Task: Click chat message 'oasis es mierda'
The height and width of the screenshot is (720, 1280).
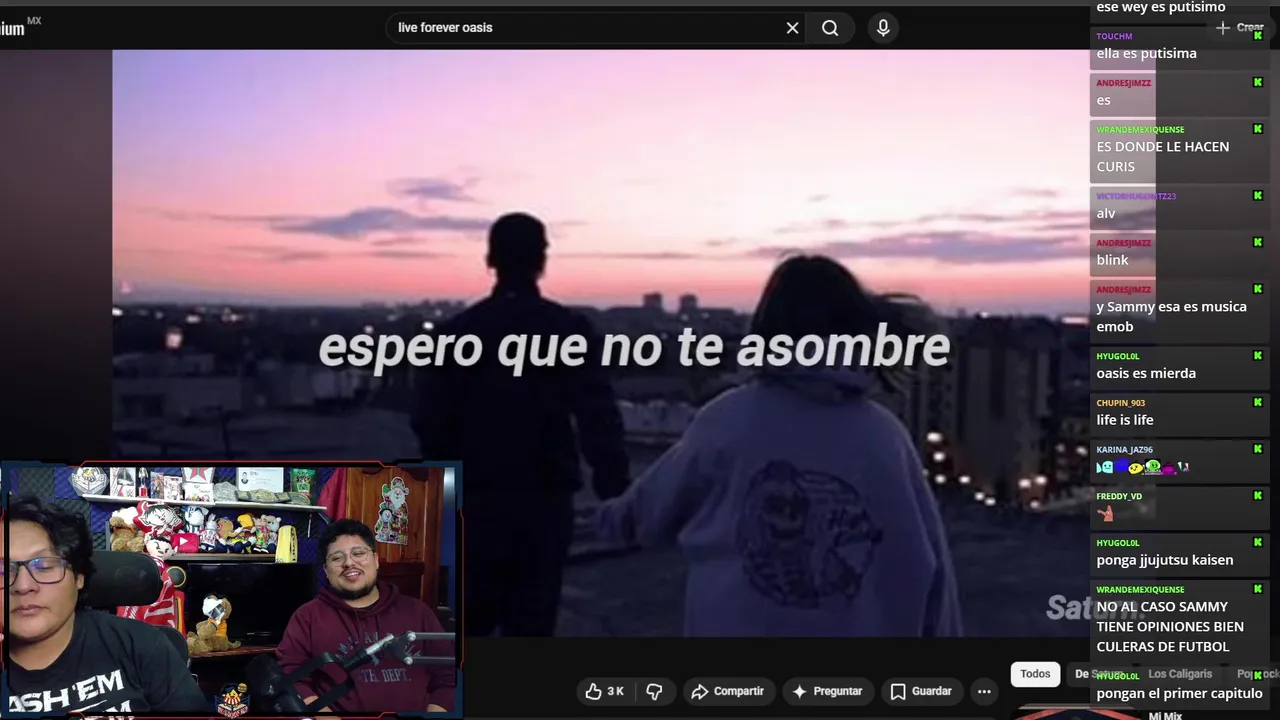Action: click(1146, 373)
